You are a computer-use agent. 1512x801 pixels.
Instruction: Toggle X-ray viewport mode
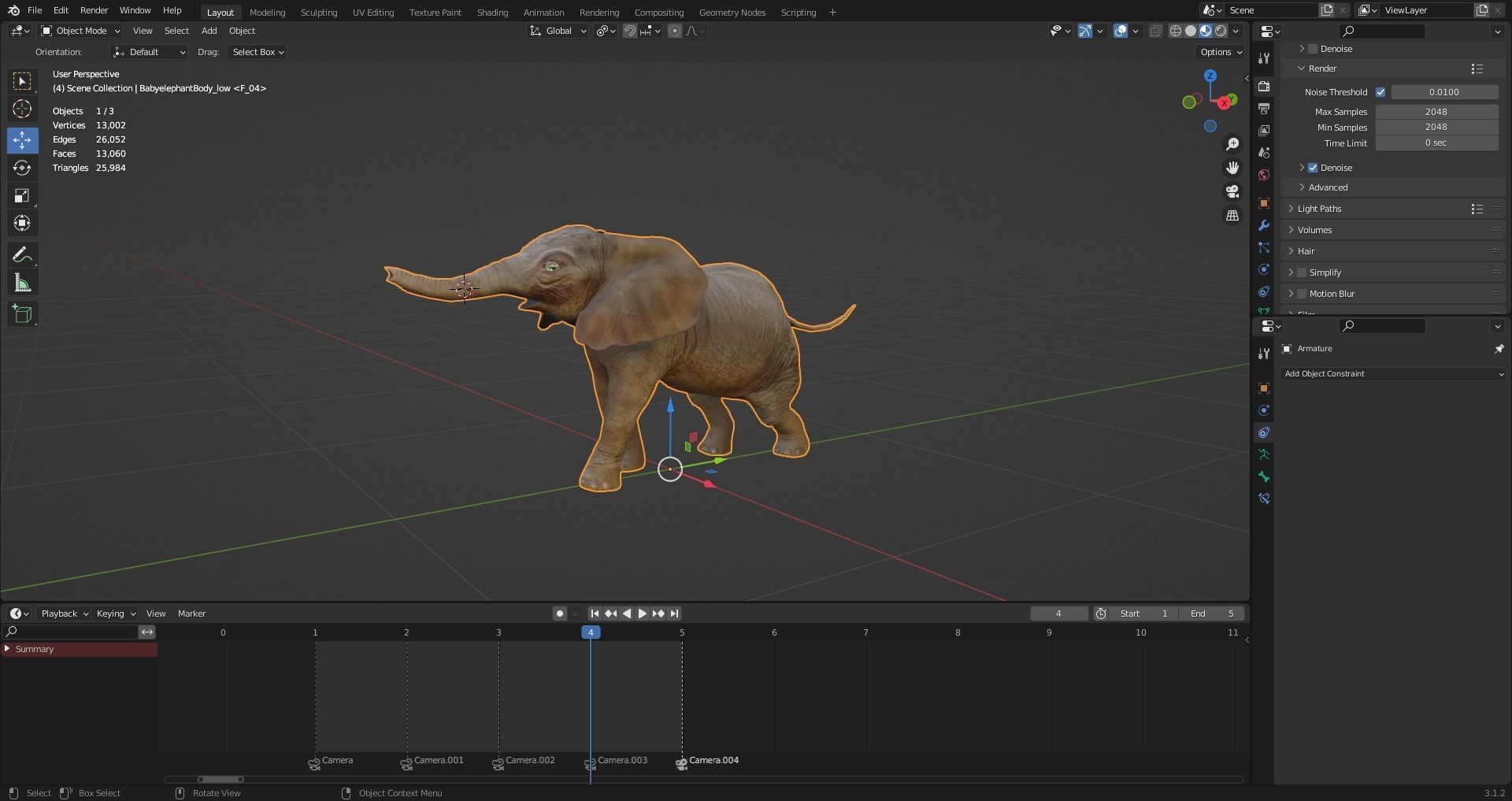tap(1156, 31)
